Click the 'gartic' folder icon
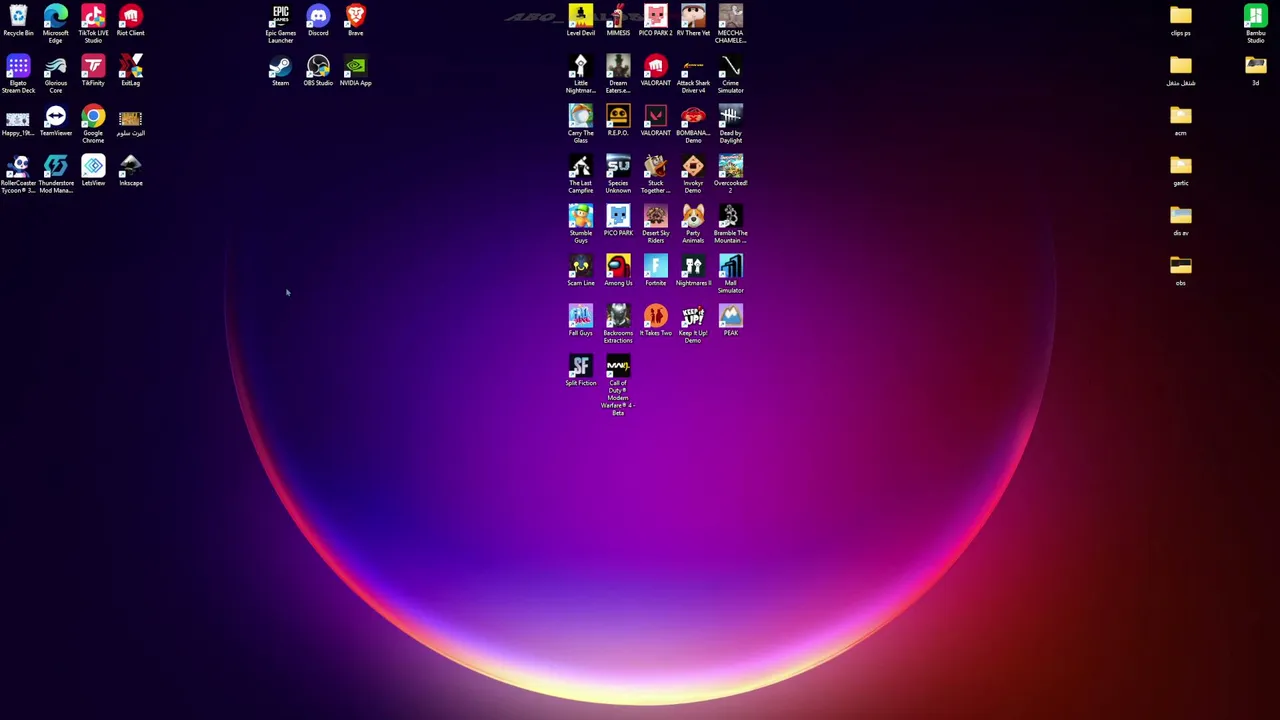1280x720 pixels. point(1181,170)
